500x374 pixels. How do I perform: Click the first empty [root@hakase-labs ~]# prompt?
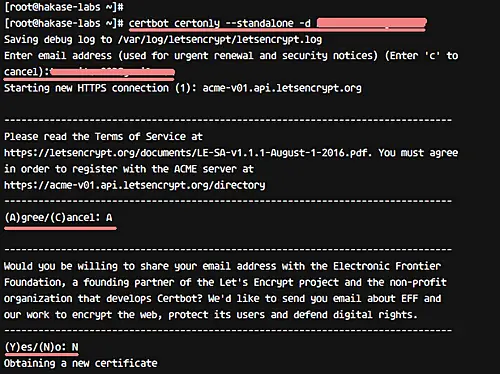(x=64, y=7)
